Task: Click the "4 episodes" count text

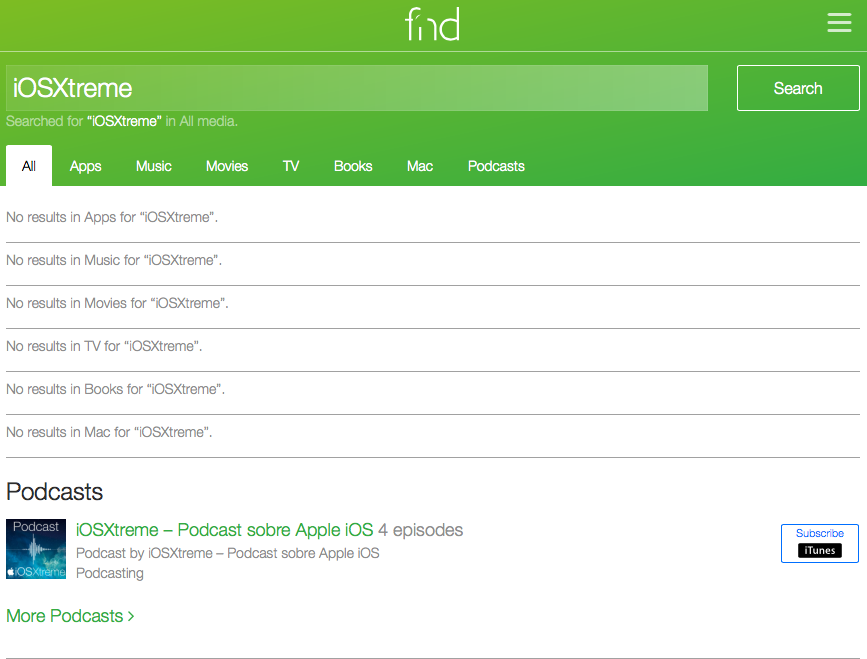Action: coord(420,530)
